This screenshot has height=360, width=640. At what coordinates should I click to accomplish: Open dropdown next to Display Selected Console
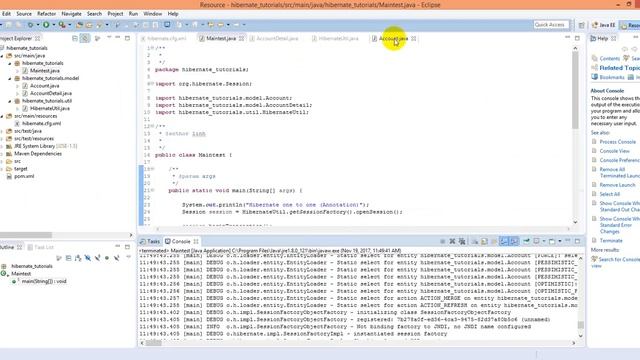(x=544, y=241)
